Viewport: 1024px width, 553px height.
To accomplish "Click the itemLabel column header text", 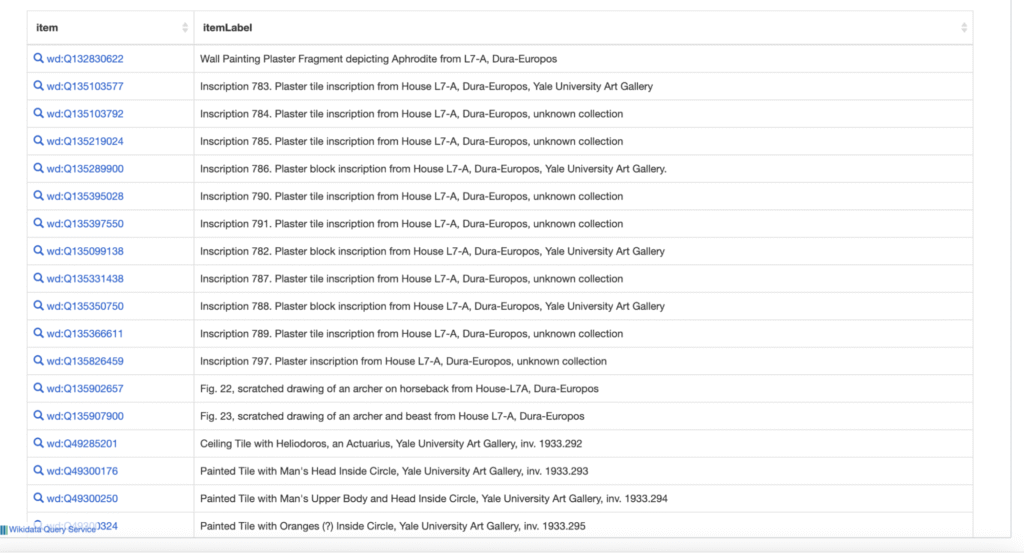I will (224, 28).
